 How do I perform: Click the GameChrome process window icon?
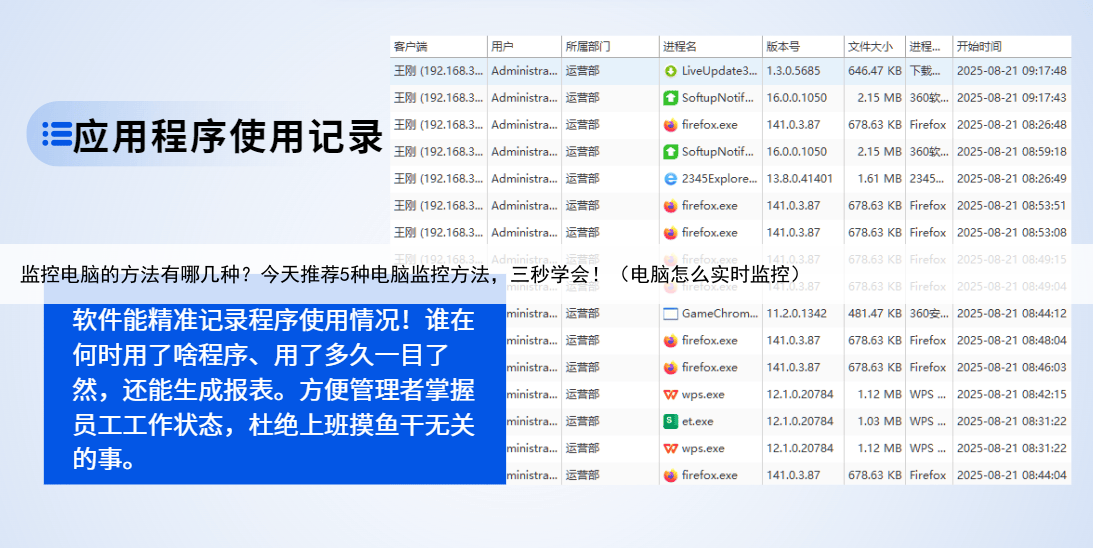pyautogui.click(x=670, y=313)
